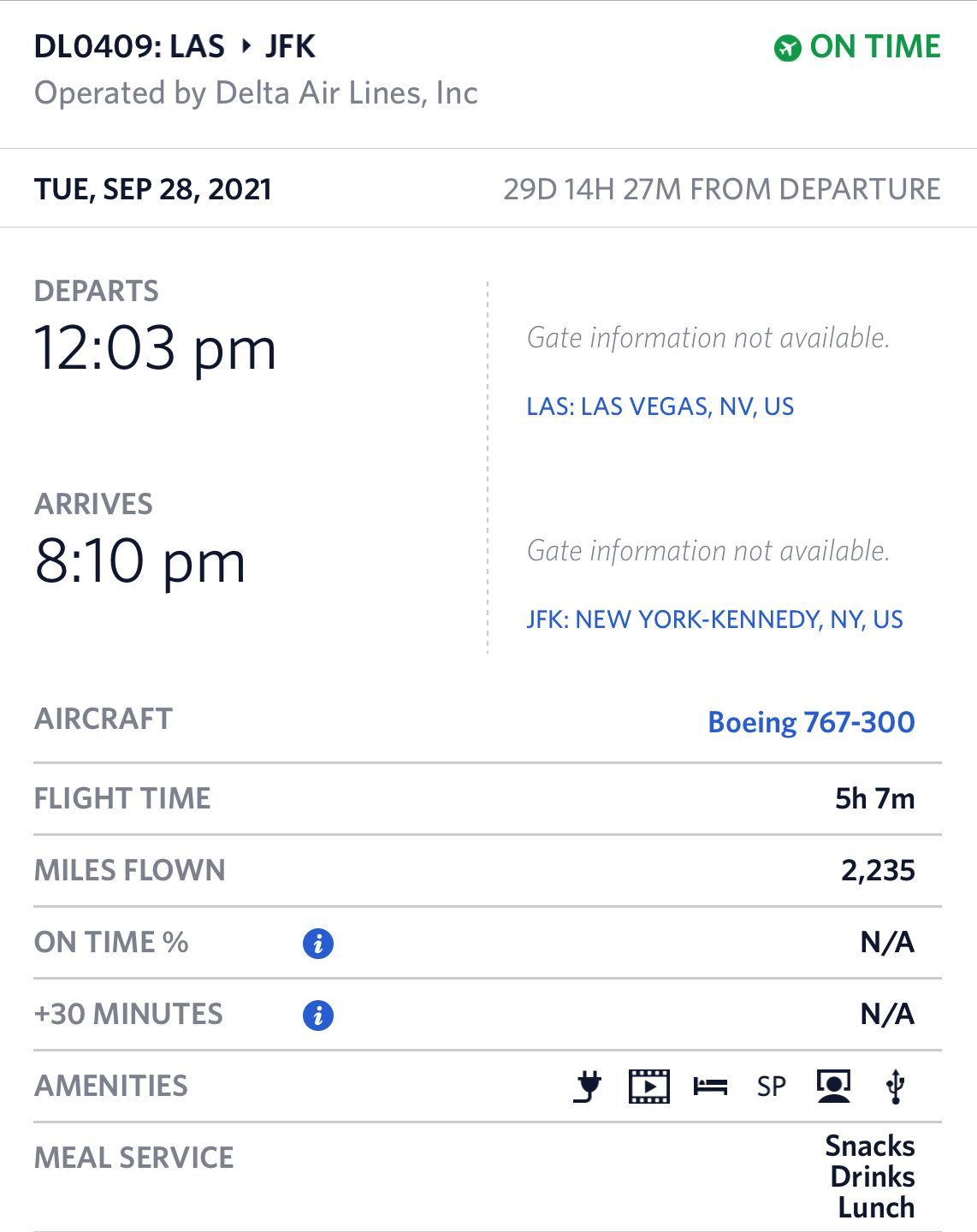
Task: Open the Boeing 767-300 aircraft link
Action: pos(812,722)
